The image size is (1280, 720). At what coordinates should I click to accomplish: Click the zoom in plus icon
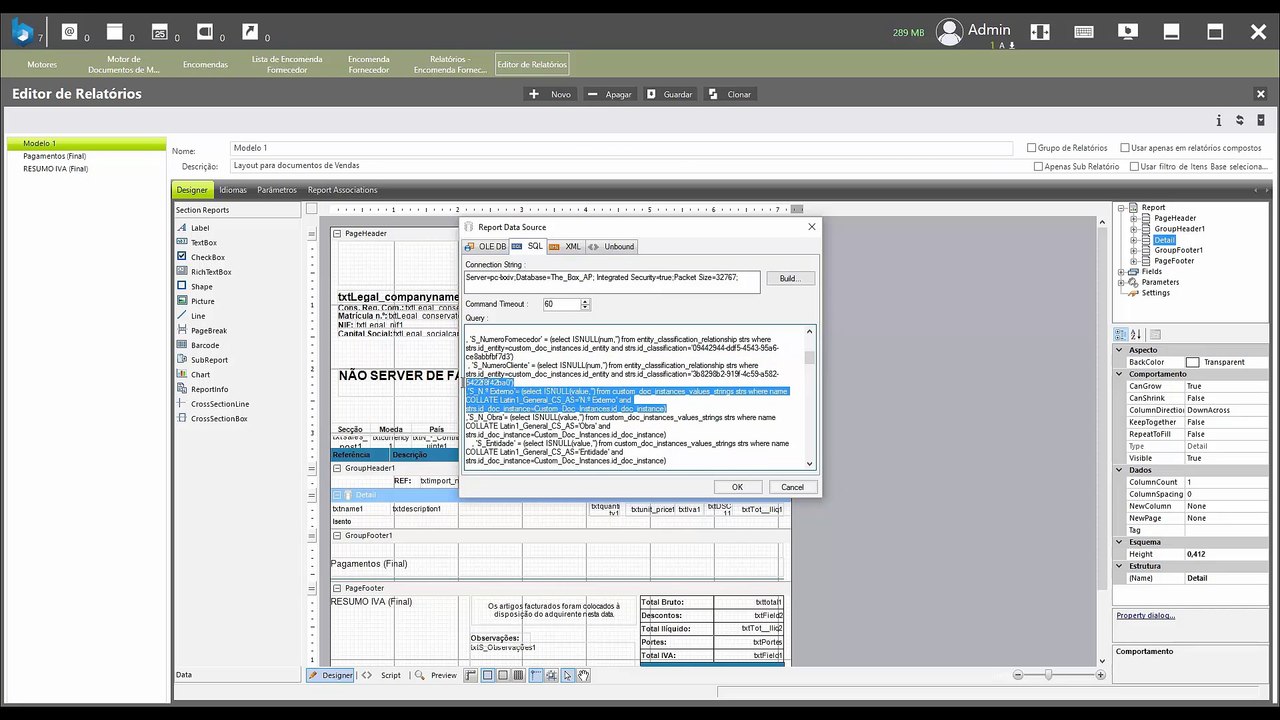[1100, 675]
